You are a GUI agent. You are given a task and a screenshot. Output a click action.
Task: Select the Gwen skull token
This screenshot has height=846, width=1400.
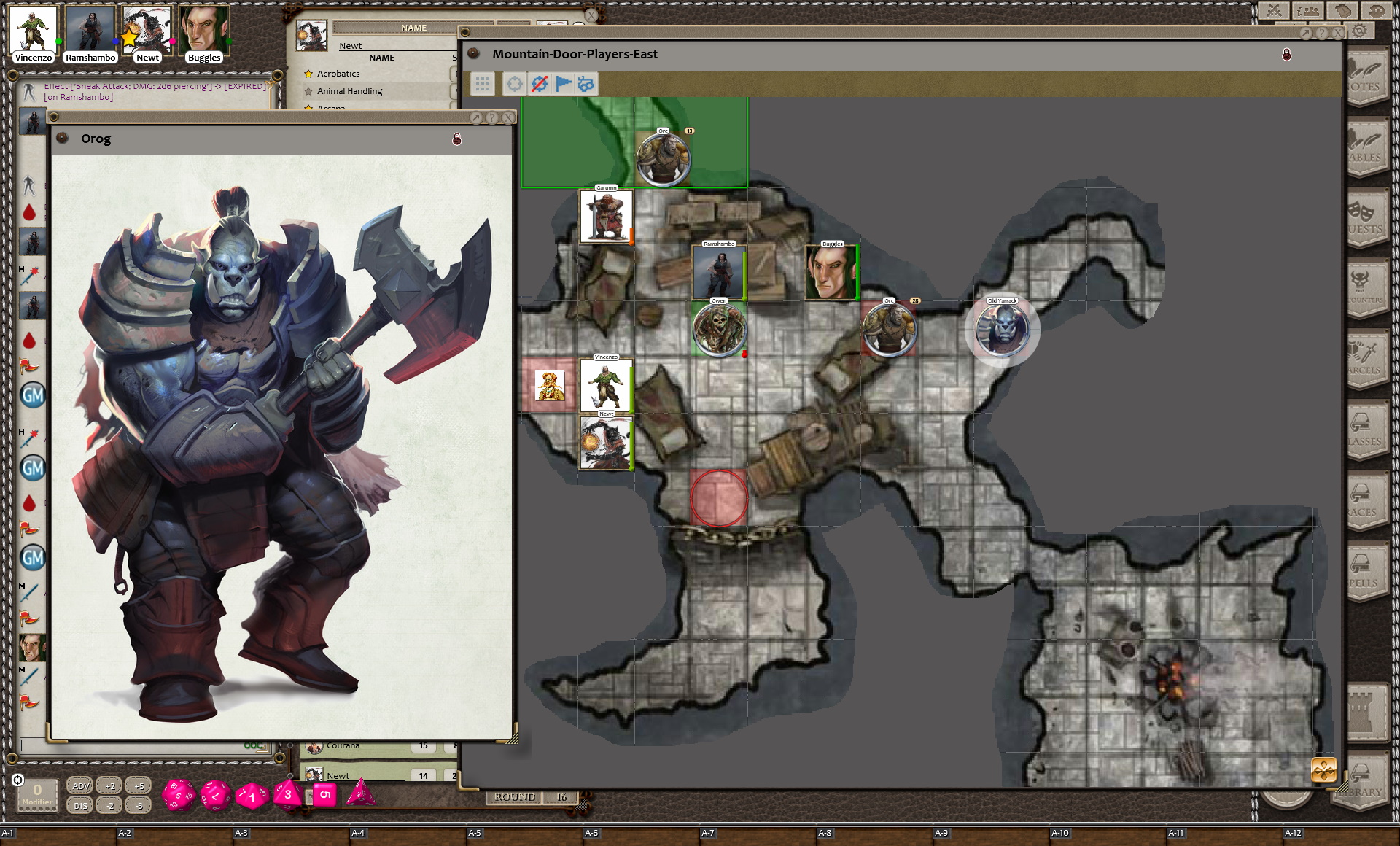(719, 330)
